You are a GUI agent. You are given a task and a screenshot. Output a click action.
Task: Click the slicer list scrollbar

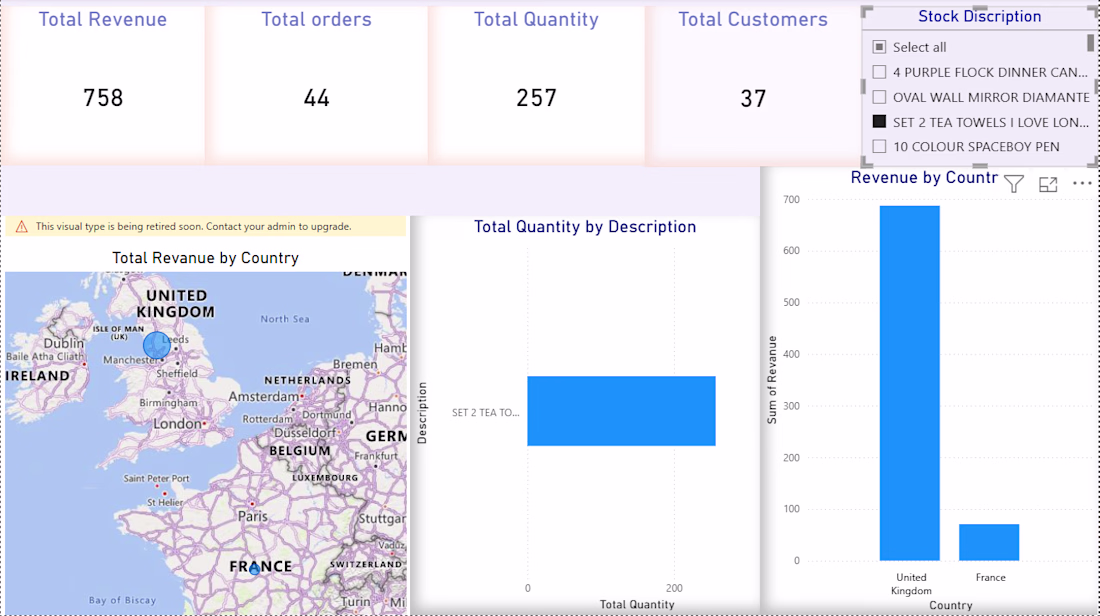(x=1090, y=43)
